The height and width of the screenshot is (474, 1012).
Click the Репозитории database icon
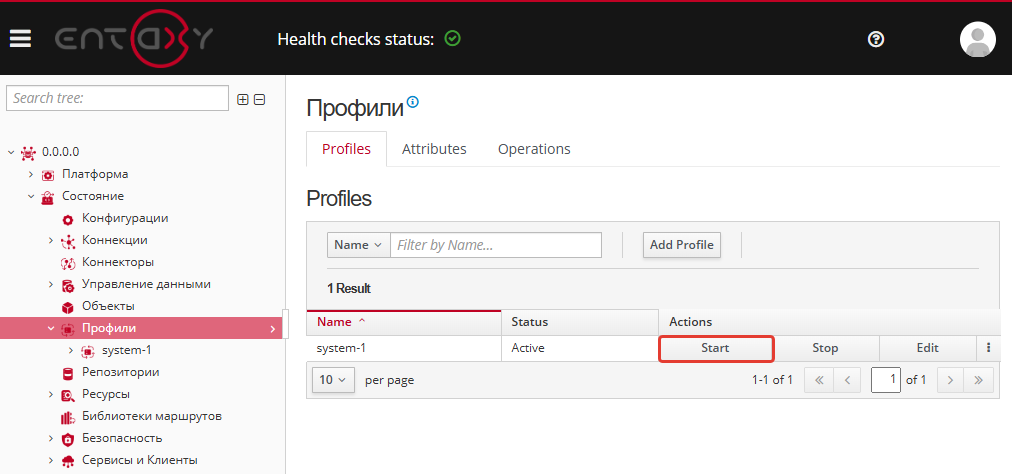click(68, 373)
